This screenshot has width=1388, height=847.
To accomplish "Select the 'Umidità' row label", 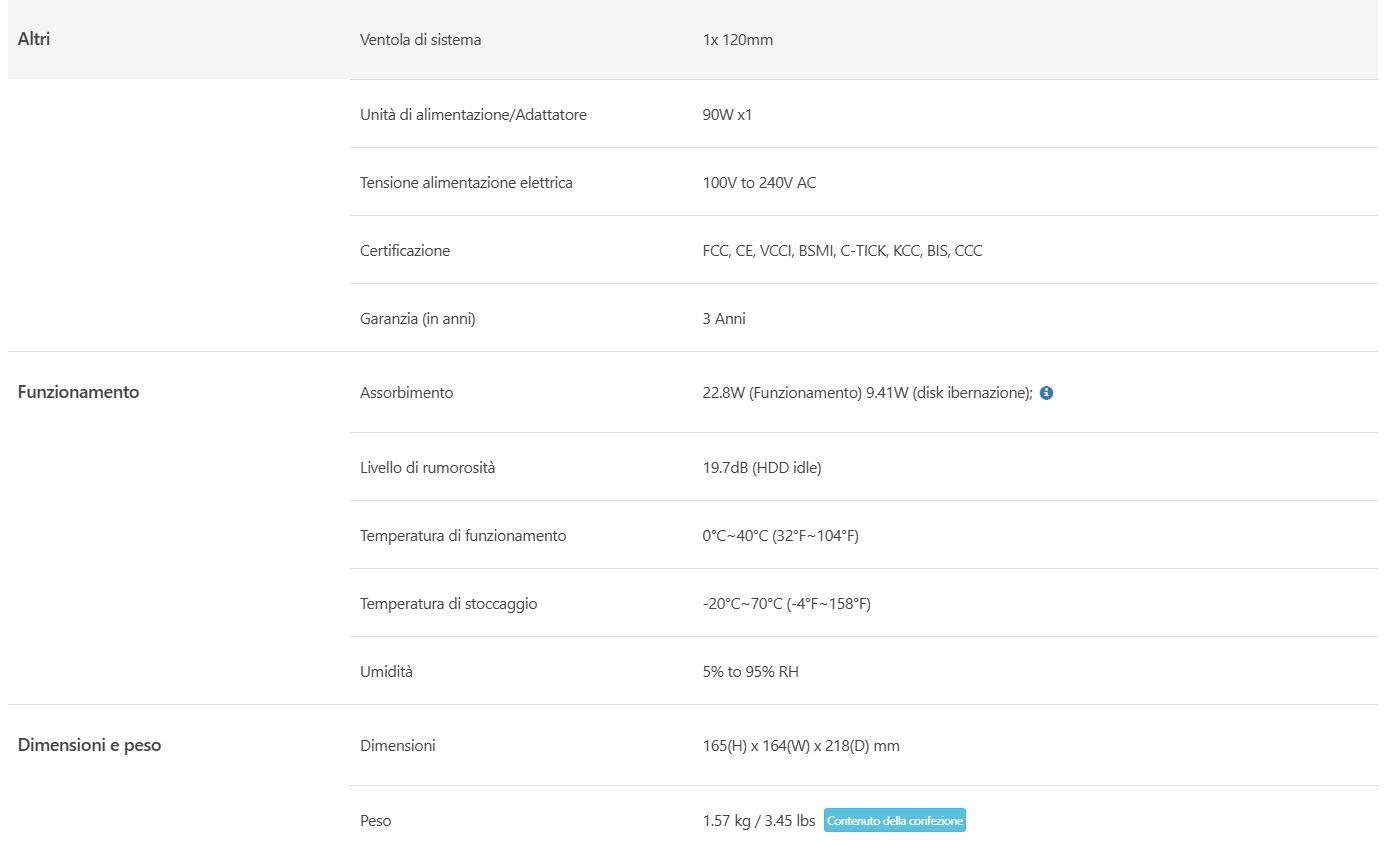I will click(386, 672).
